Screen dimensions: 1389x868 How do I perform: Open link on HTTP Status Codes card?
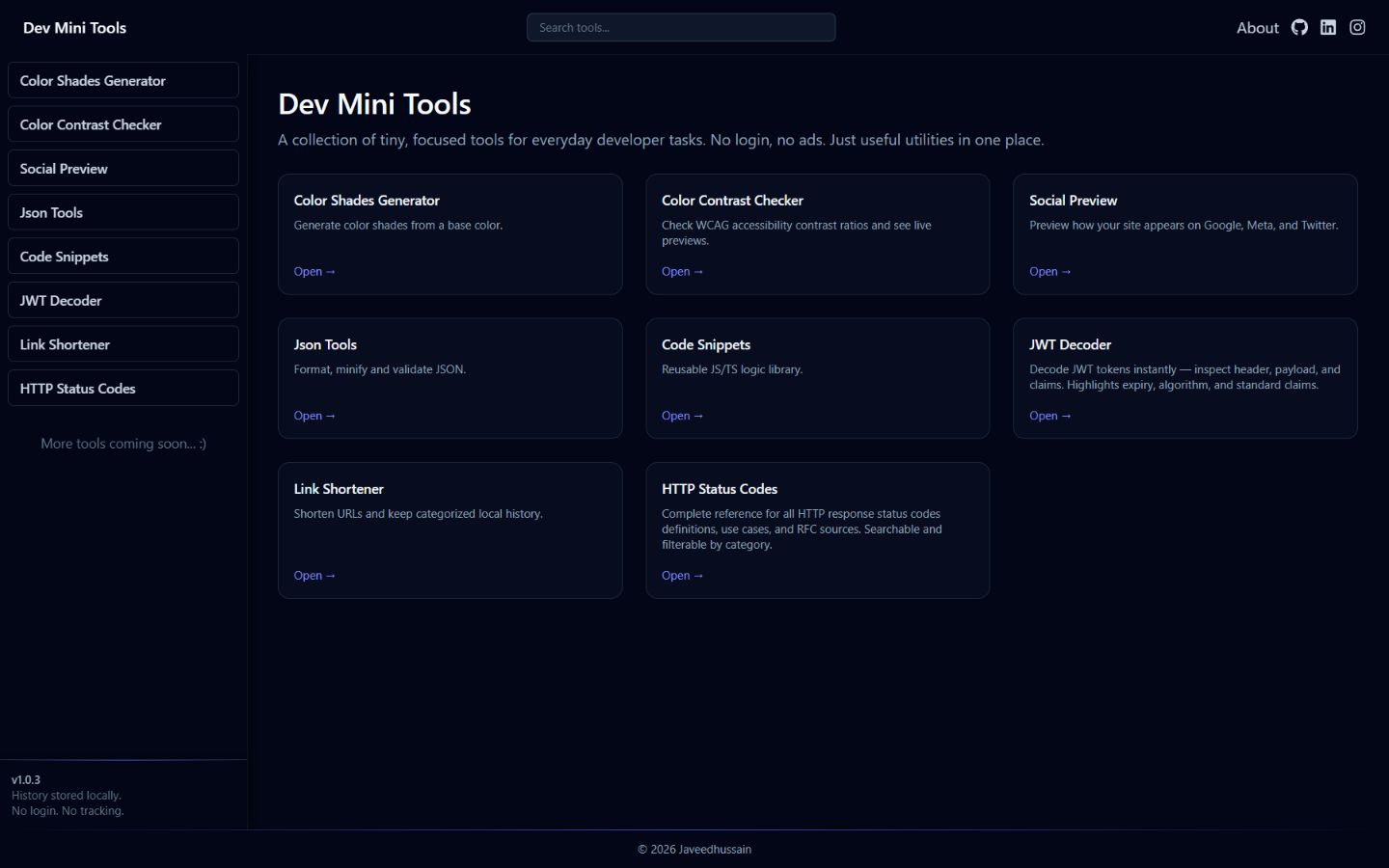682,576
